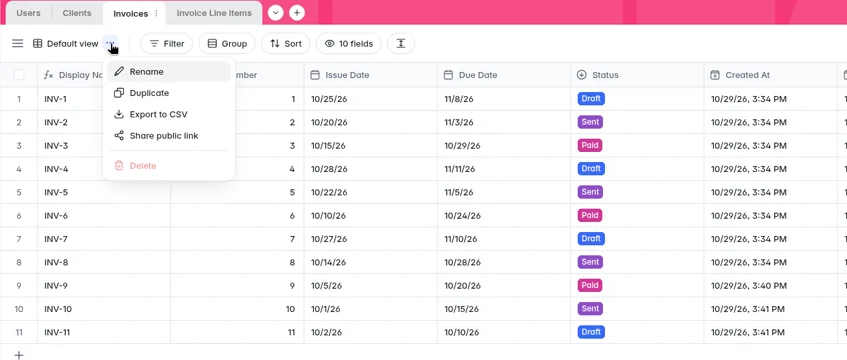Choose Duplicate from the view menu
The width and height of the screenshot is (847, 360).
[169, 93]
